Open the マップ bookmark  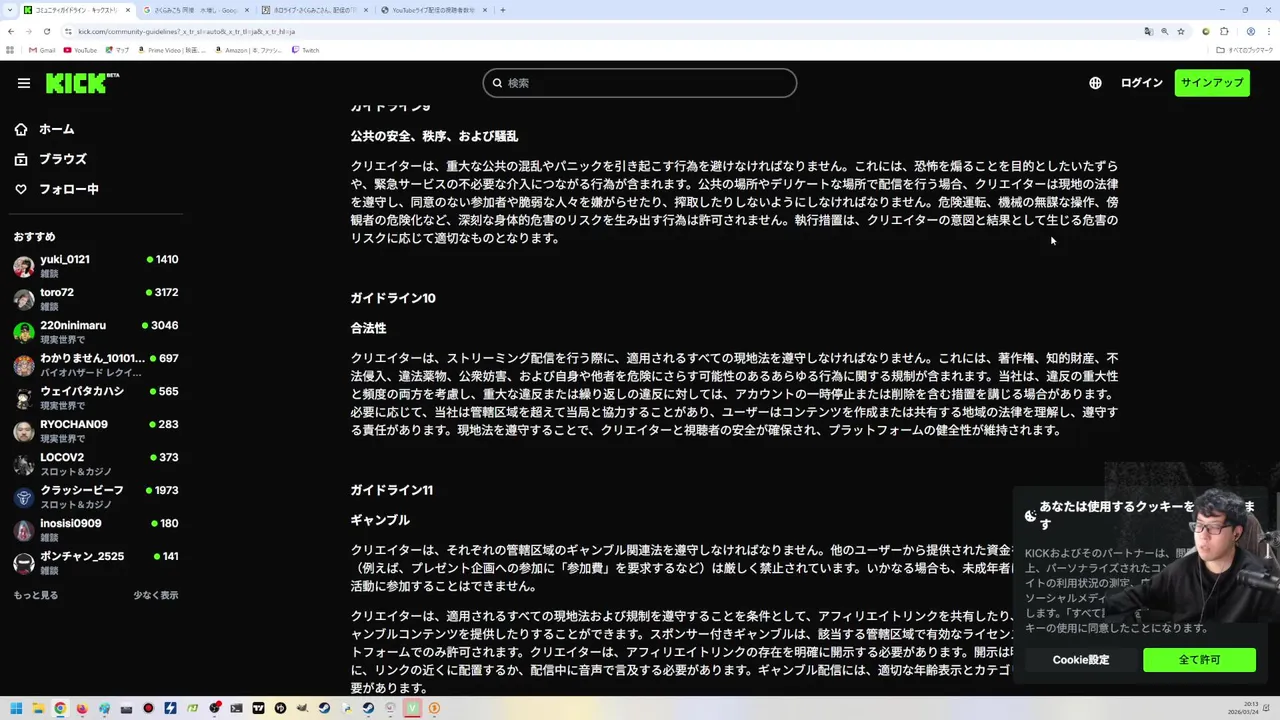pyautogui.click(x=117, y=50)
